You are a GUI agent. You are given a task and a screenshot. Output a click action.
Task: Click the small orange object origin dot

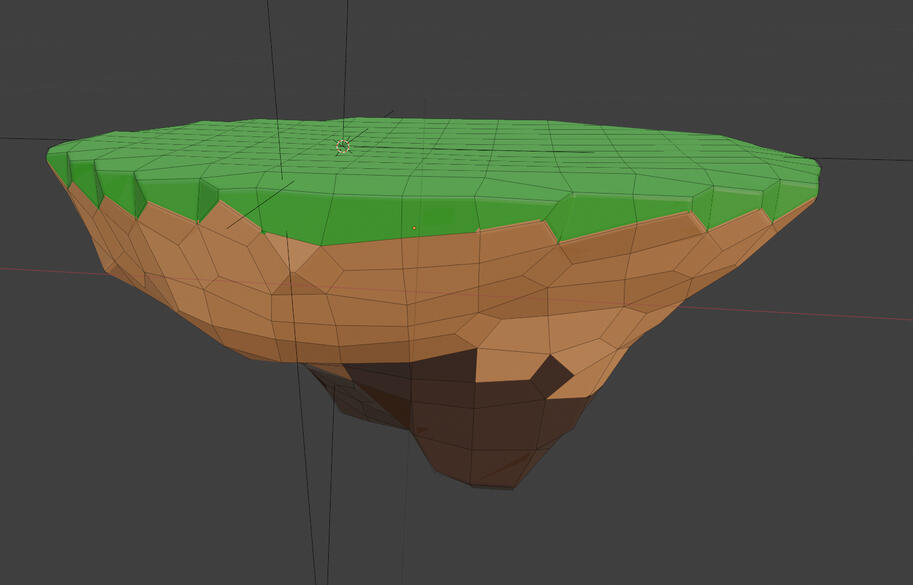tap(414, 228)
